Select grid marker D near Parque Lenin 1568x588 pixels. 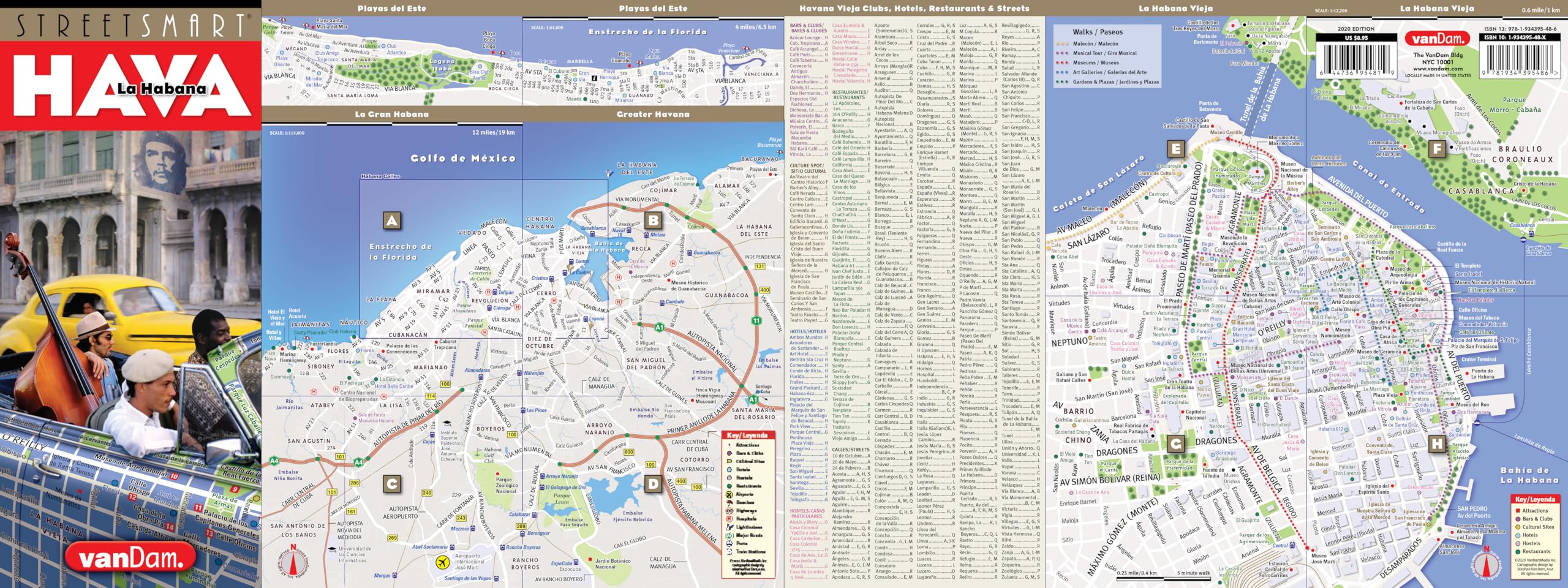tap(654, 484)
